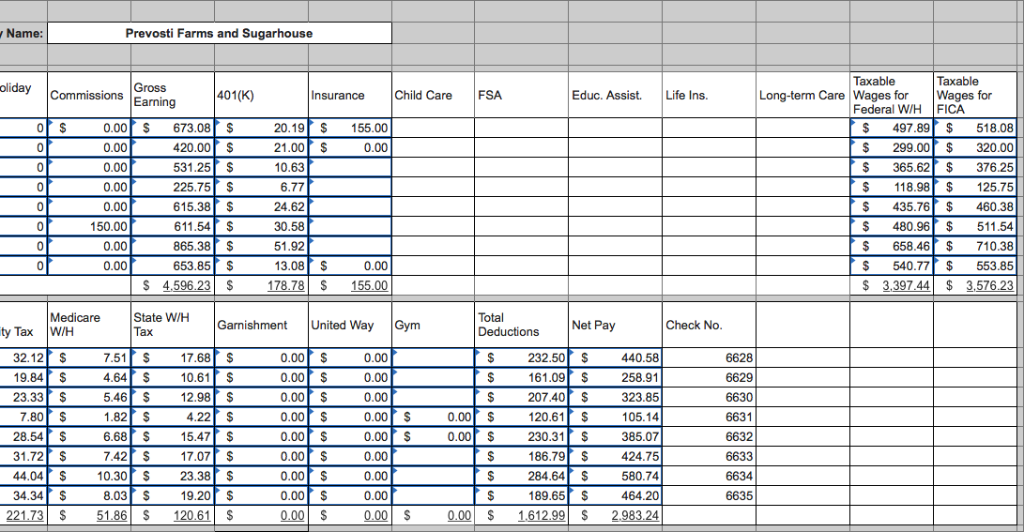Image resolution: width=1024 pixels, height=532 pixels.
Task: Click social security total 221.73
Action: 24,515
